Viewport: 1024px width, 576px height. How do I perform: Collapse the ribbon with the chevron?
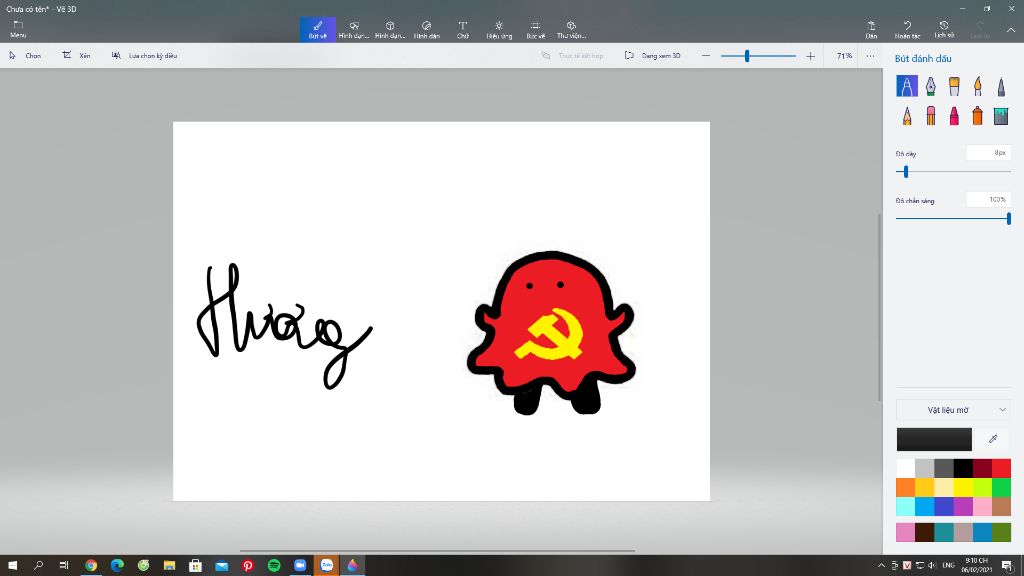(x=1011, y=29)
